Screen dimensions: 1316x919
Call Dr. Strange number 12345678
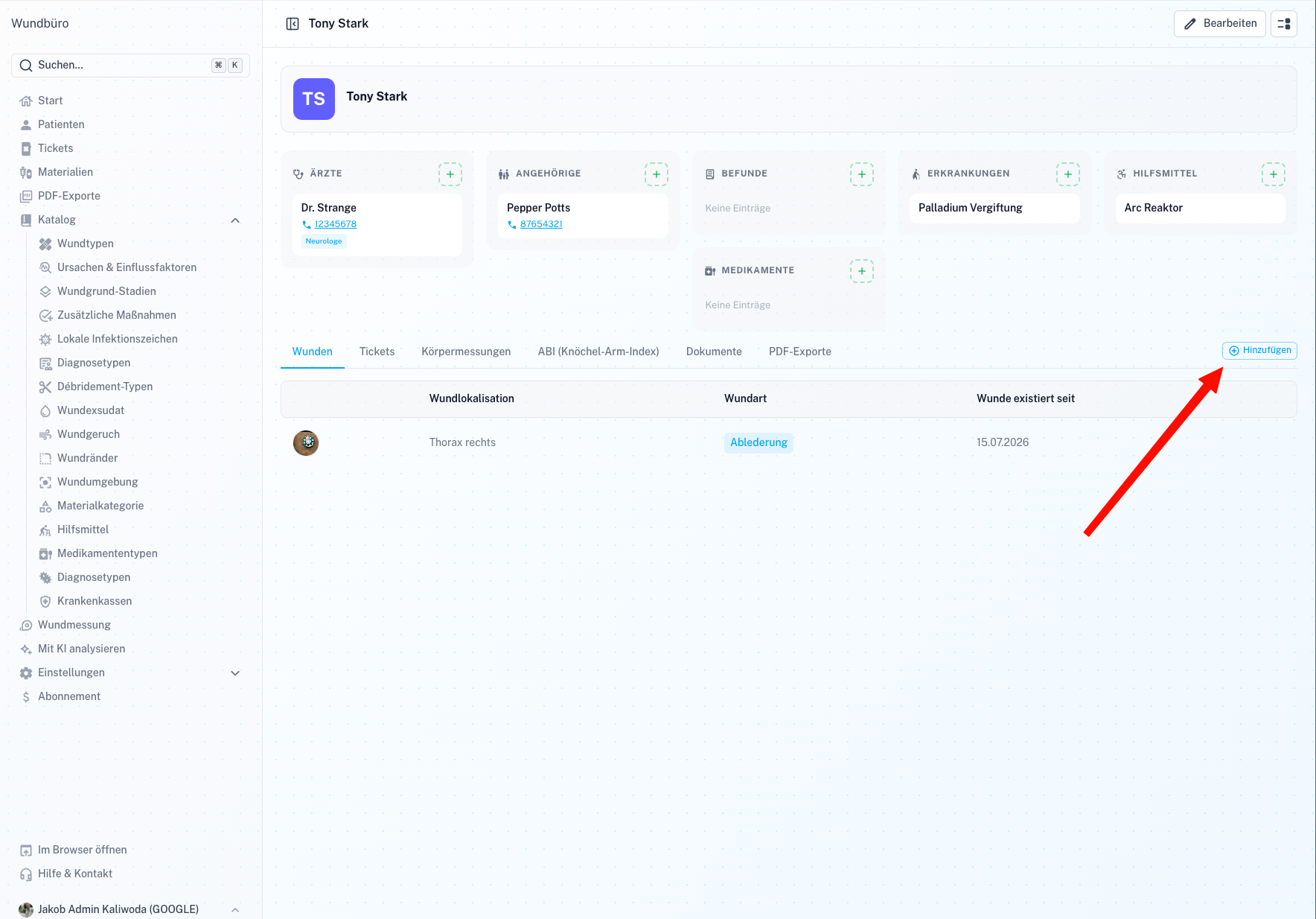point(335,224)
